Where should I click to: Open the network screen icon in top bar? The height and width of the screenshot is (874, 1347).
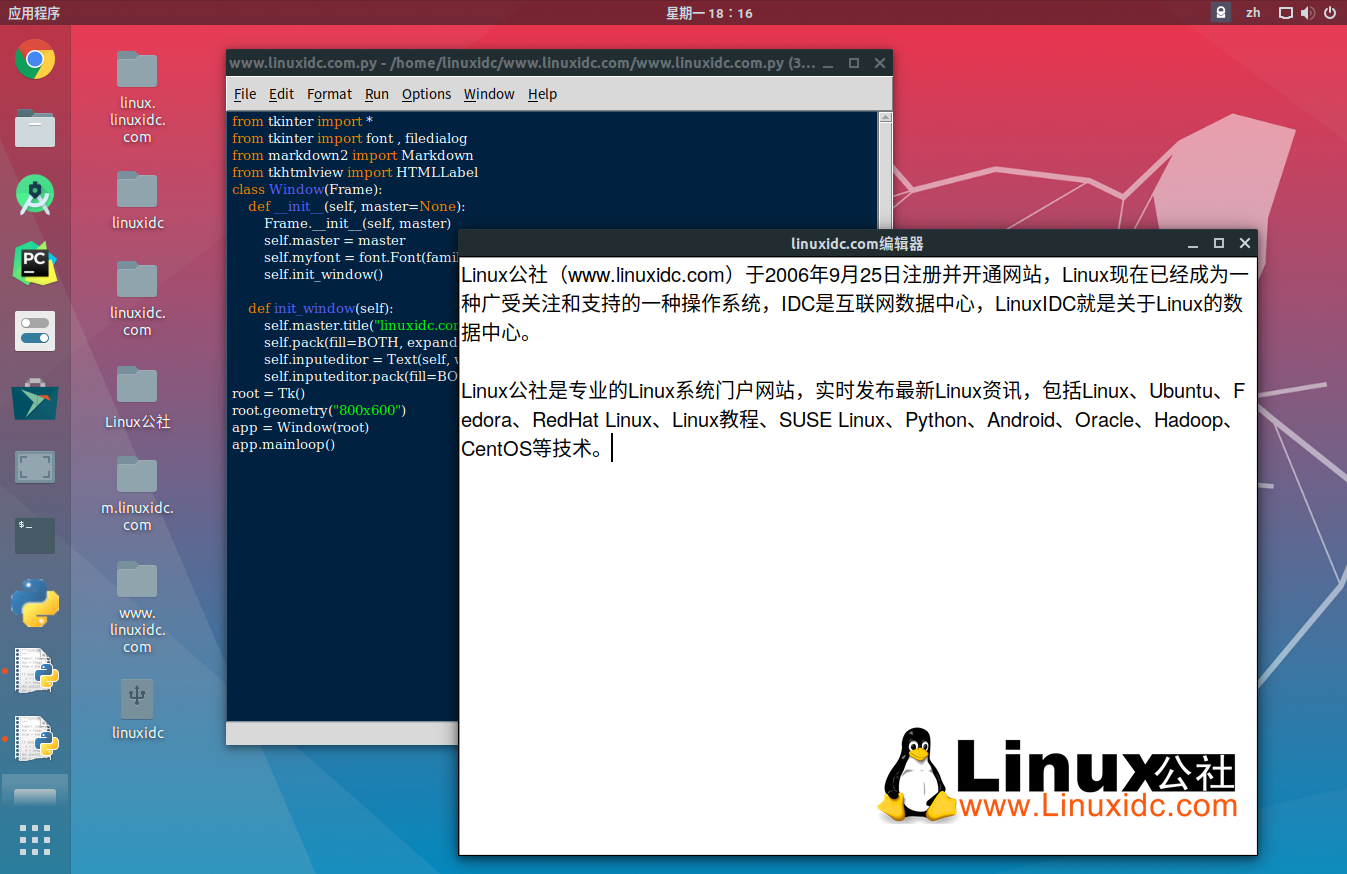pos(1286,13)
